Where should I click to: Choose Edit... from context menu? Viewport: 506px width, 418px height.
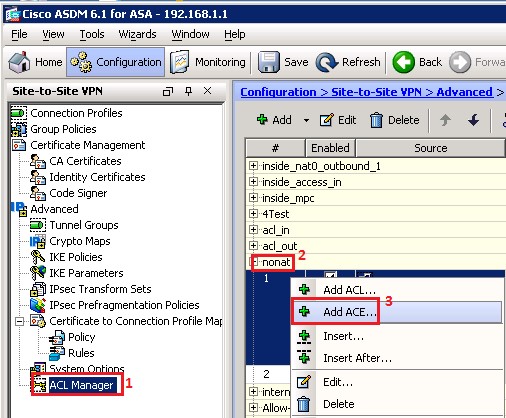tap(397, 382)
